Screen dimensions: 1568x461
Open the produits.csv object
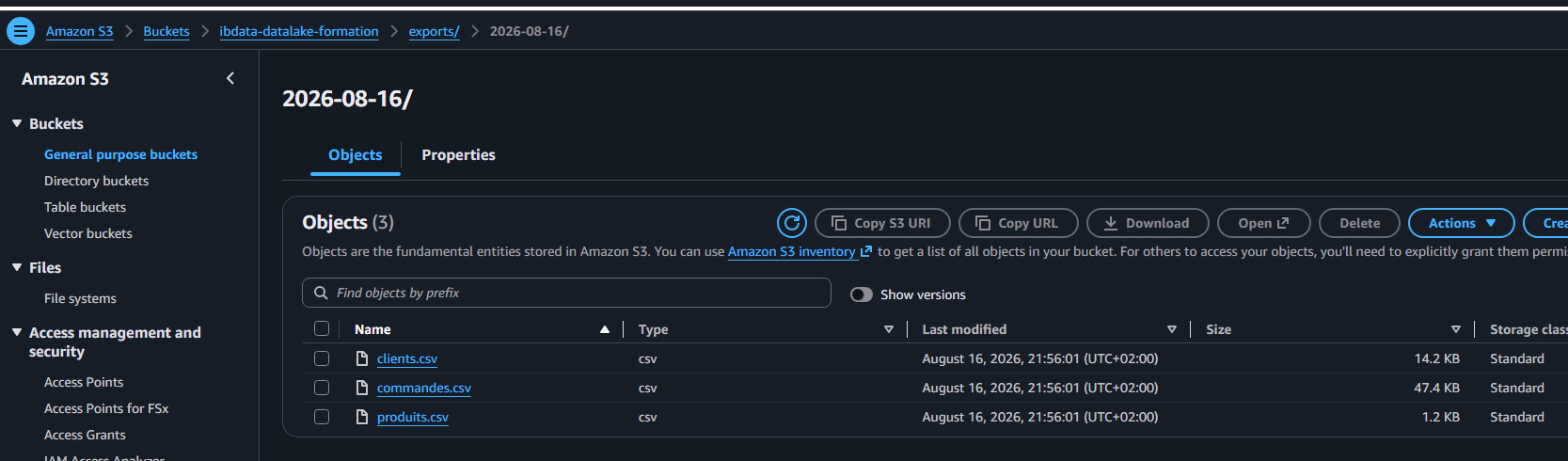tap(413, 417)
